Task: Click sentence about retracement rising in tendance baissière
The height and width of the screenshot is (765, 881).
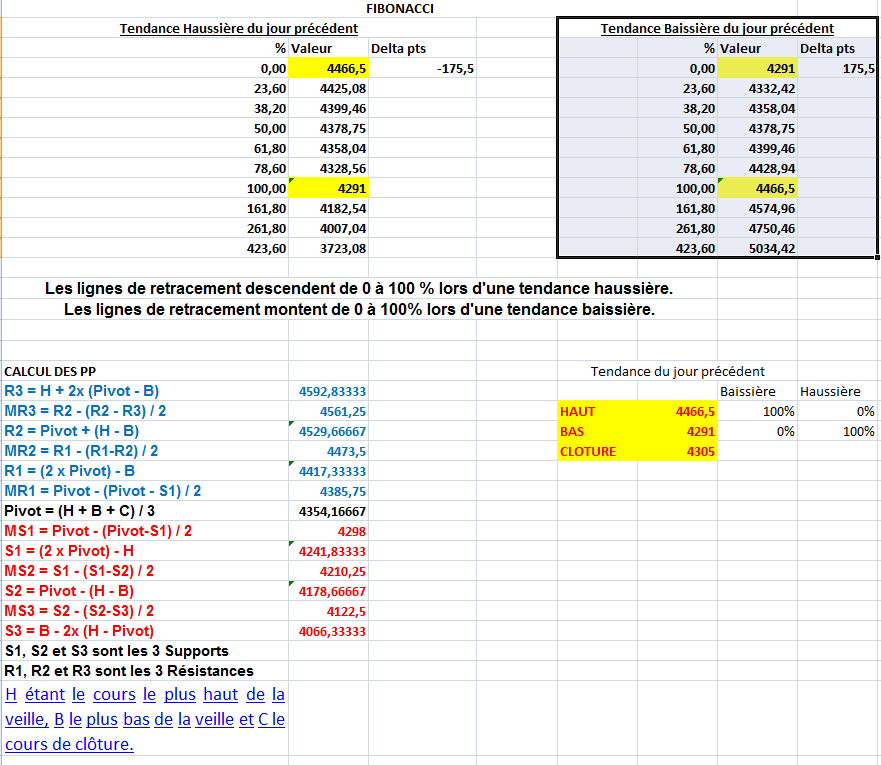Action: 359,309
